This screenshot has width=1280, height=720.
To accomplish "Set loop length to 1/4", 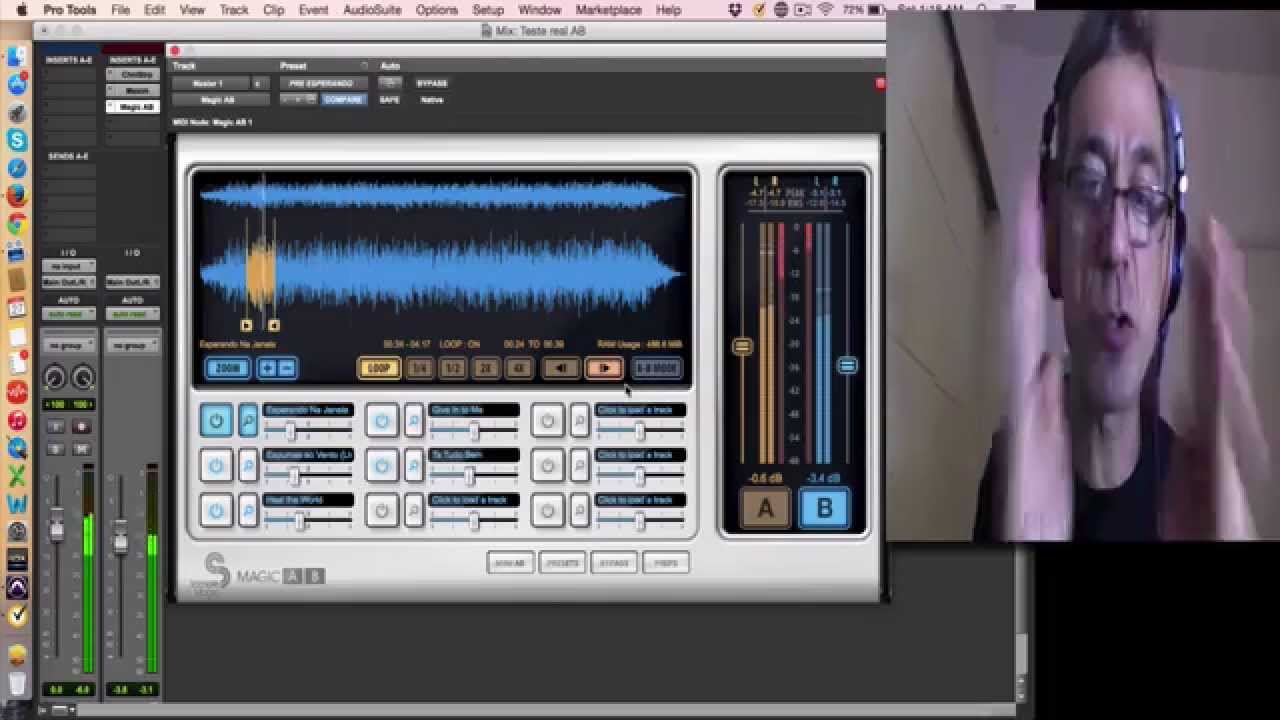I will click(420, 368).
